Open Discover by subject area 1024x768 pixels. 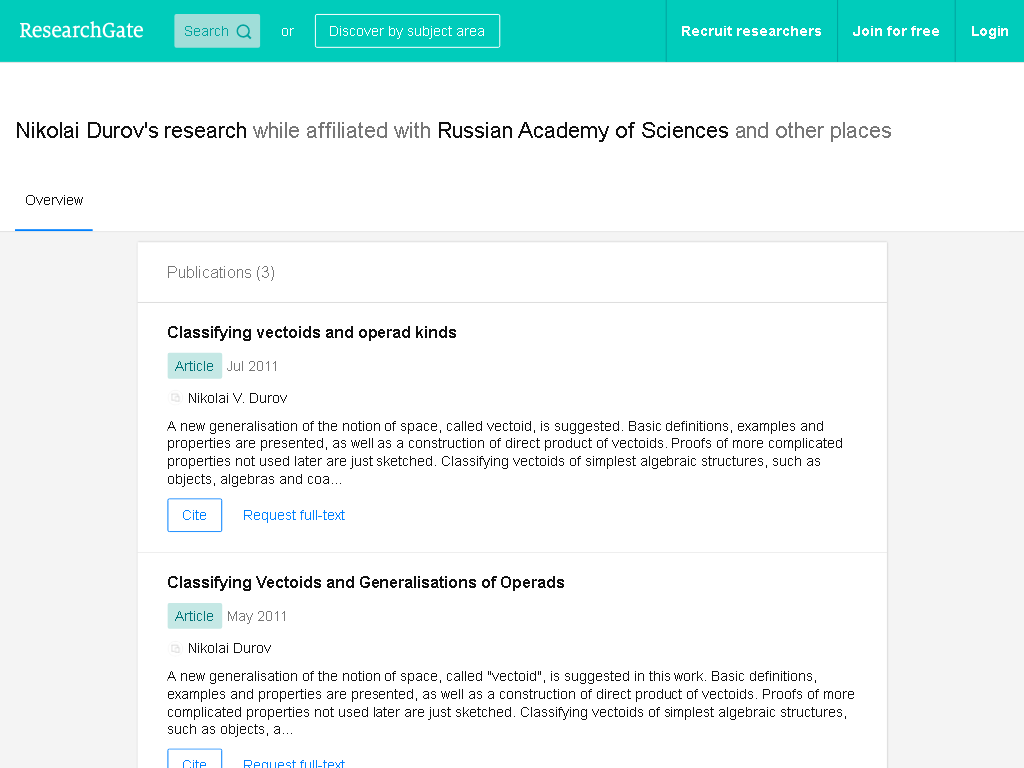[407, 31]
